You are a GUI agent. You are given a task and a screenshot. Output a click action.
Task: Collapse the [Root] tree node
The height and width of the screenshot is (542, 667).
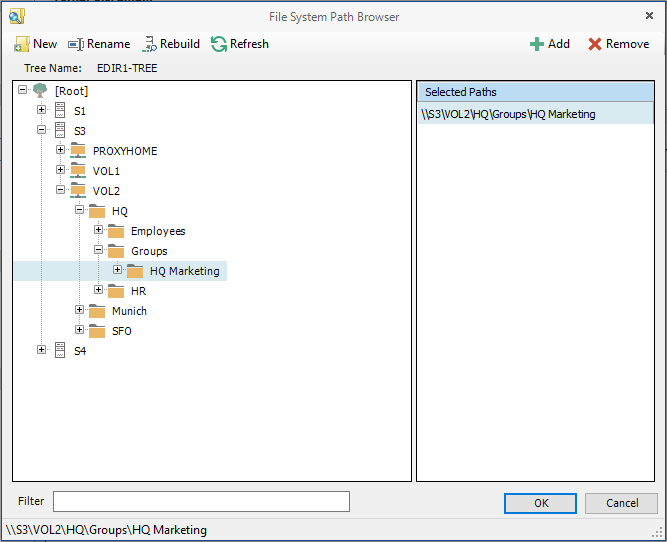point(23,89)
